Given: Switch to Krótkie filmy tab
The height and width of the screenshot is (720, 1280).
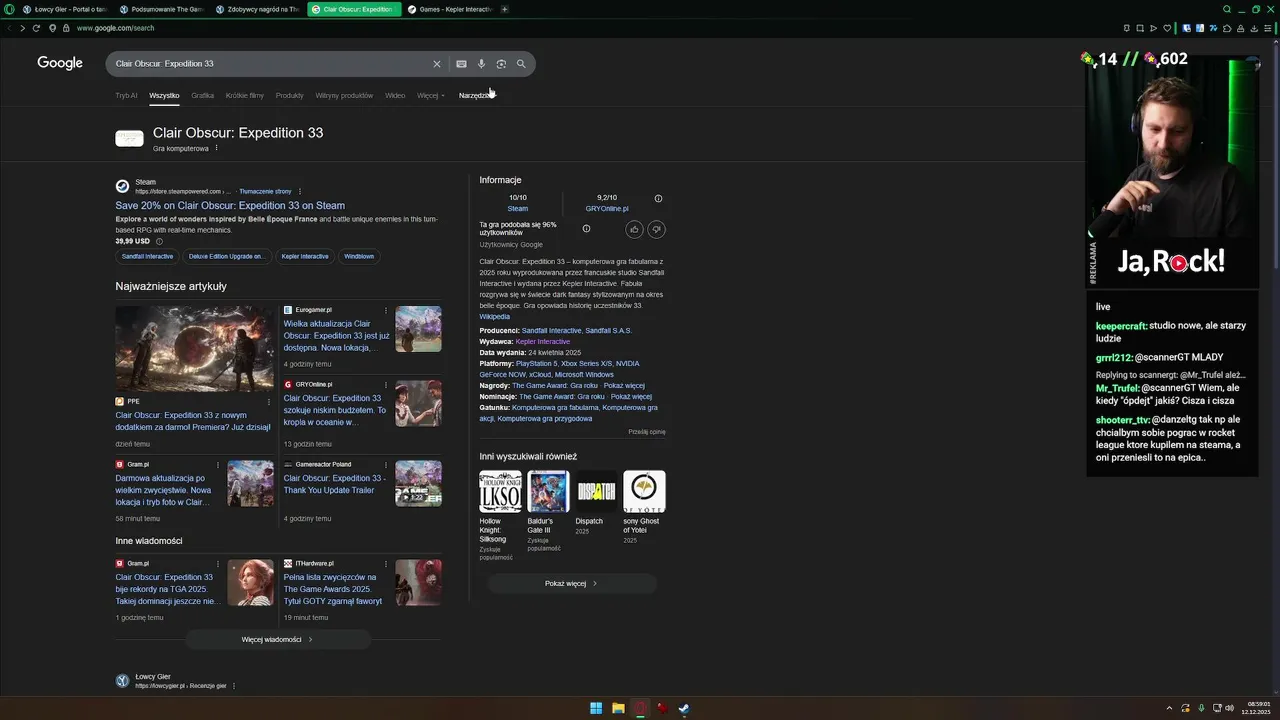Looking at the screenshot, I should 245,96.
